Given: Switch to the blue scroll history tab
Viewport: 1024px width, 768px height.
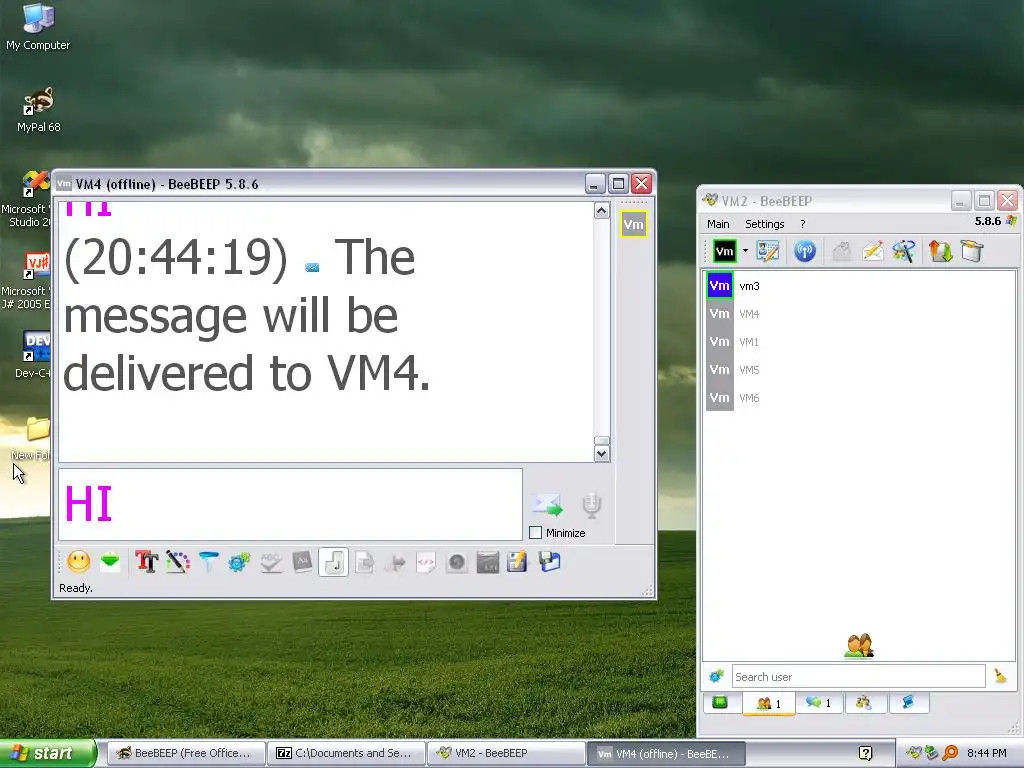Looking at the screenshot, I should [x=908, y=703].
